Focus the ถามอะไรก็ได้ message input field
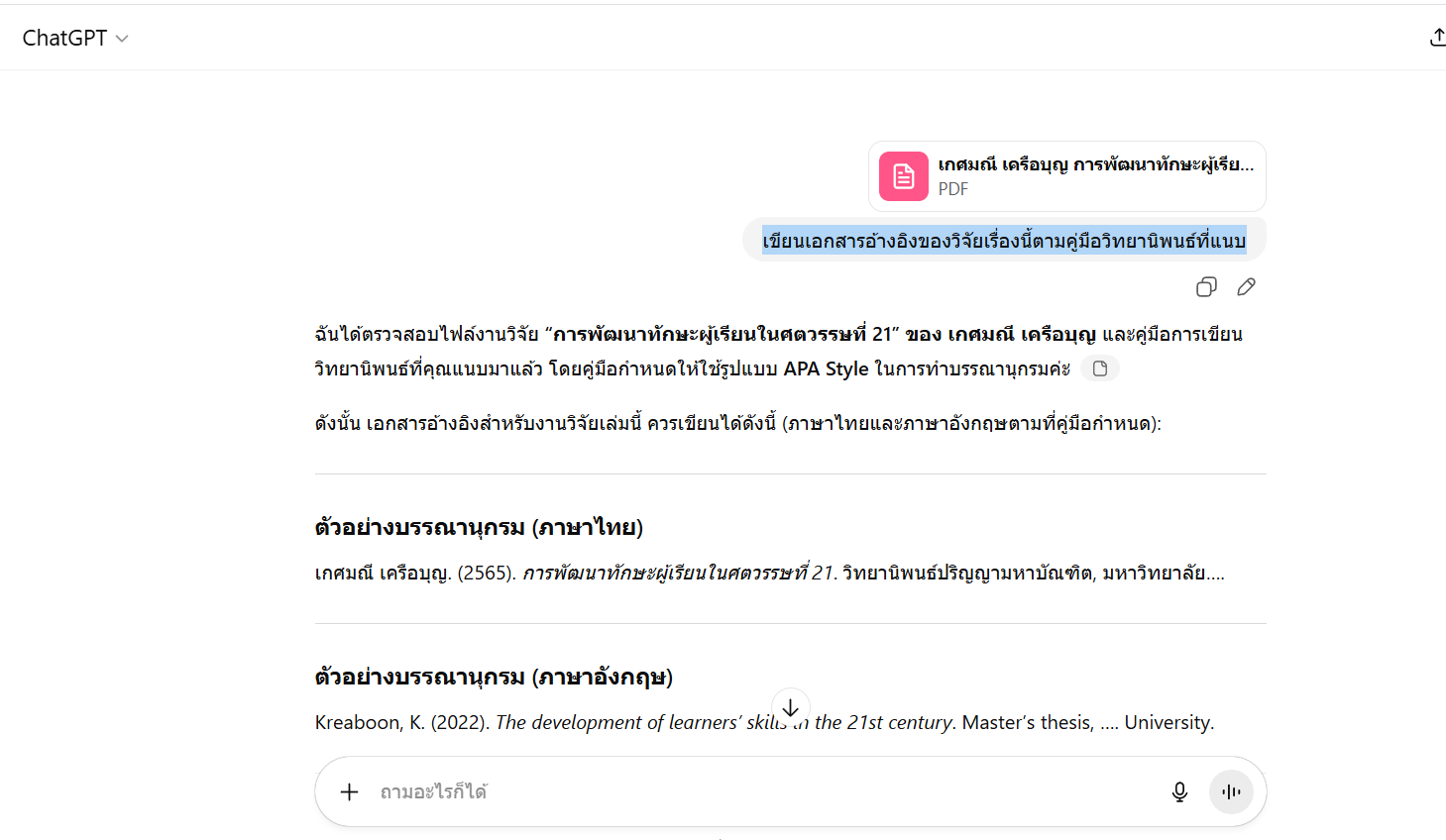 753,791
